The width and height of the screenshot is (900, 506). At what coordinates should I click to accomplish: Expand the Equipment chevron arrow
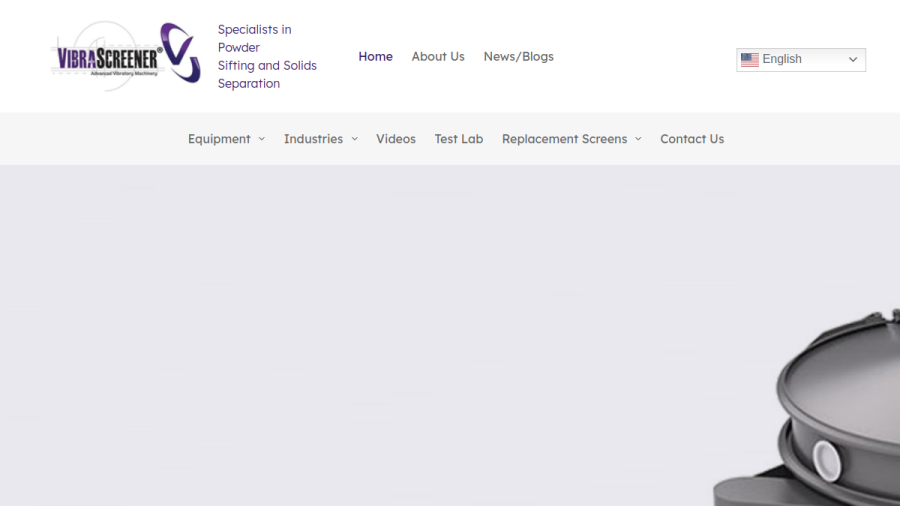pyautogui.click(x=262, y=139)
